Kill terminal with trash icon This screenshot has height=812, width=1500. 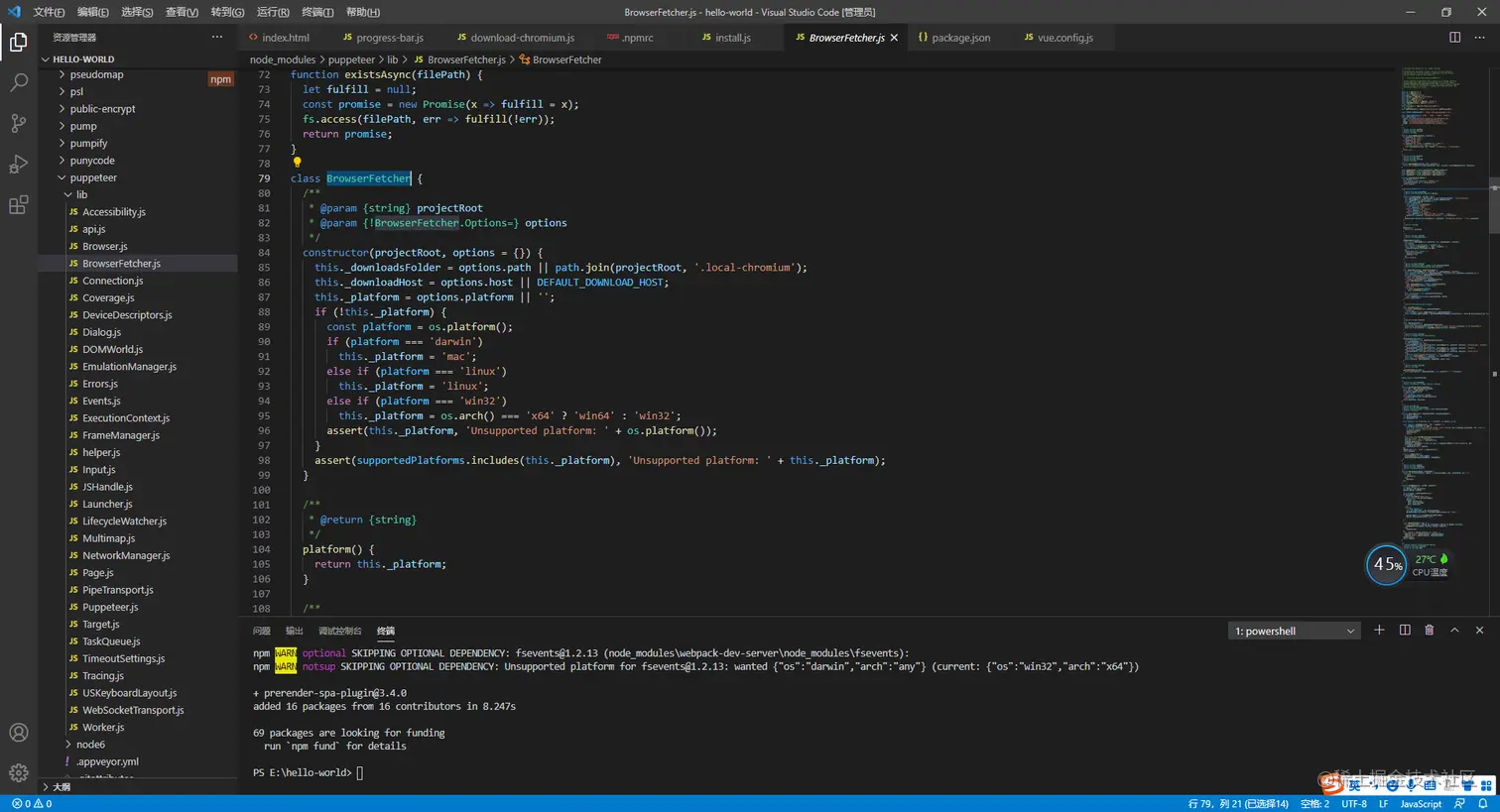point(1430,631)
